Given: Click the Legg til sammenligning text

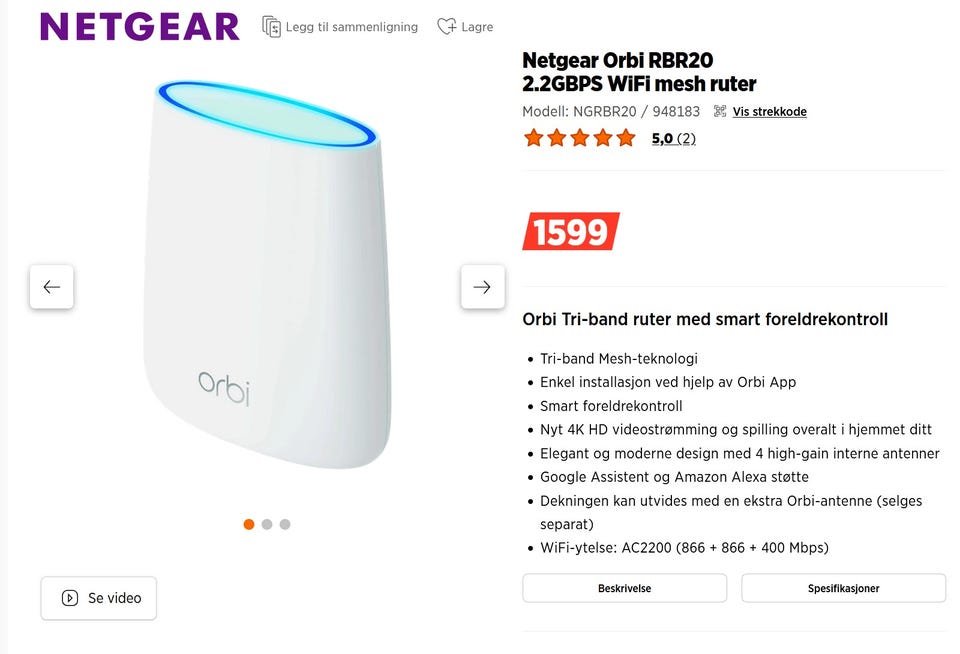Looking at the screenshot, I should click(351, 27).
